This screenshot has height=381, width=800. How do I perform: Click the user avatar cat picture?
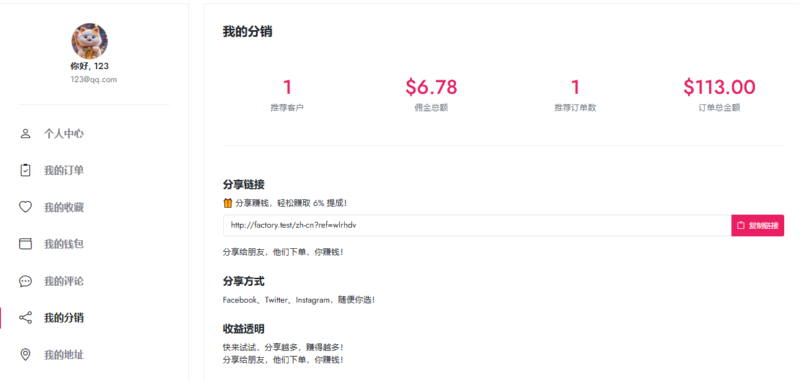point(89,41)
